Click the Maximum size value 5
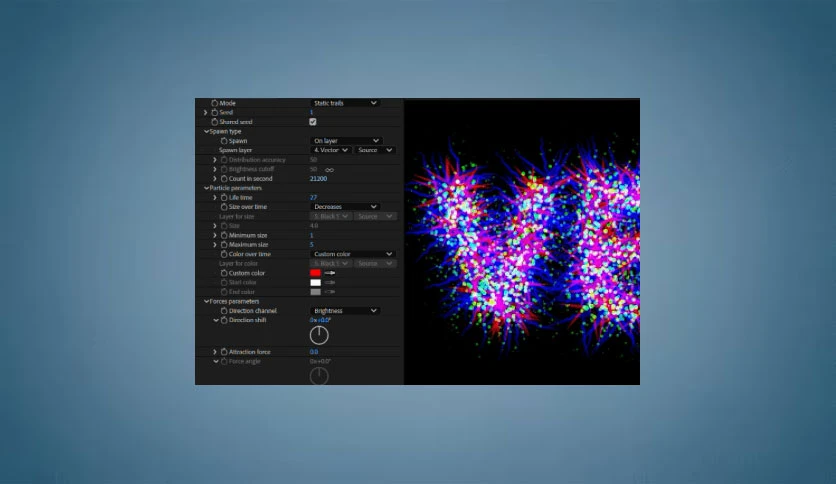The height and width of the screenshot is (484, 836). pyautogui.click(x=312, y=245)
